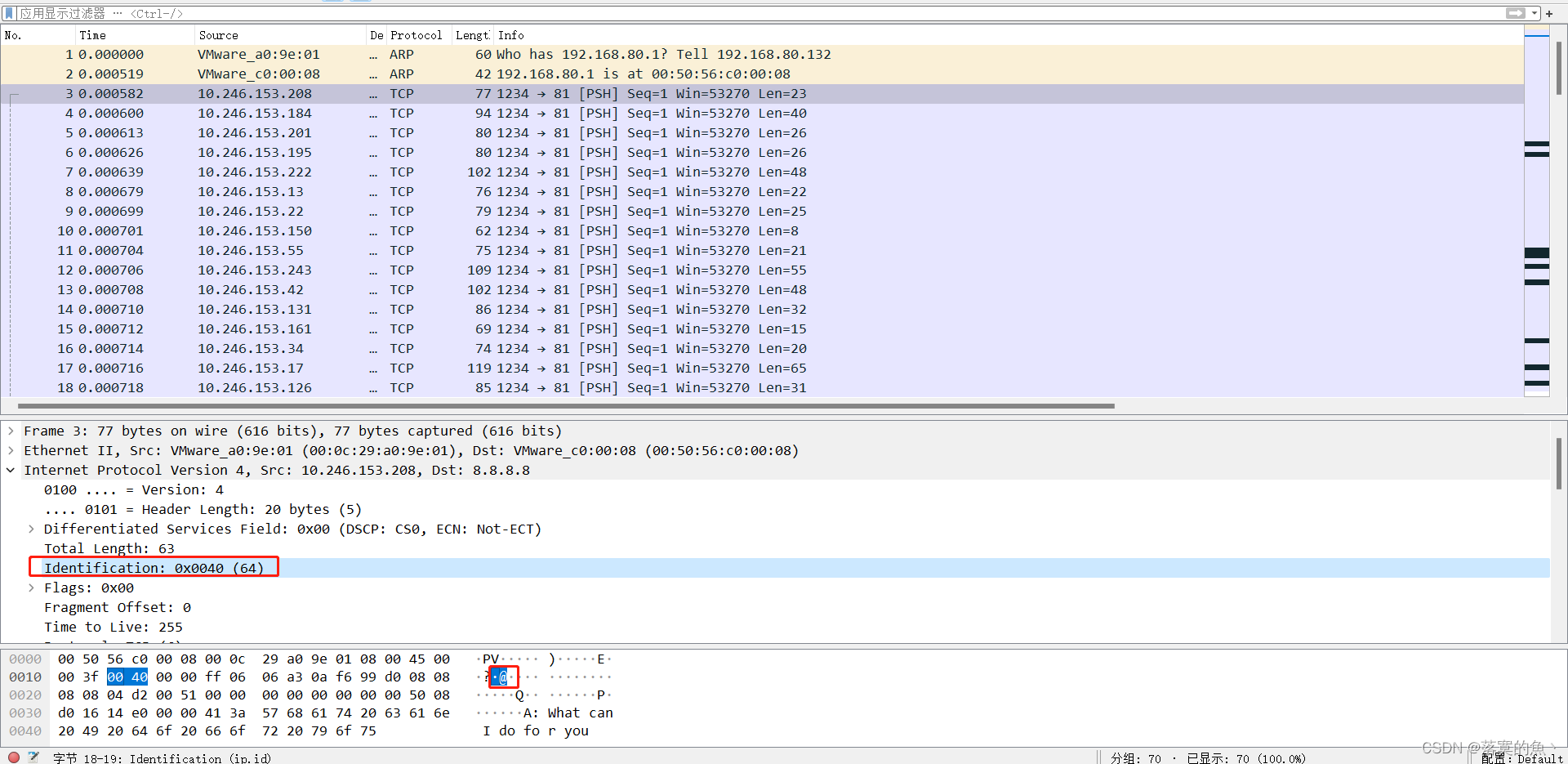Select packet 9 from 10.246.153.22

coord(762,212)
